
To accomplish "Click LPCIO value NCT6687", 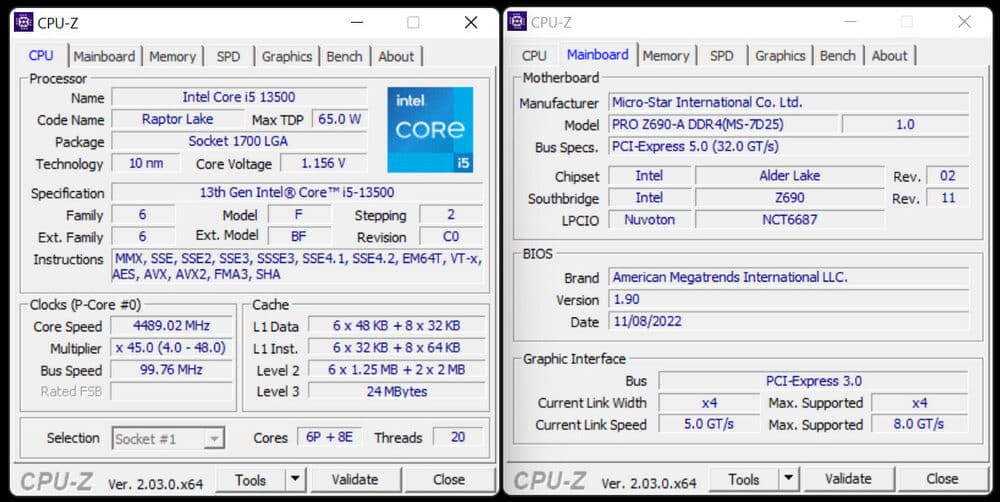I will 790,219.
